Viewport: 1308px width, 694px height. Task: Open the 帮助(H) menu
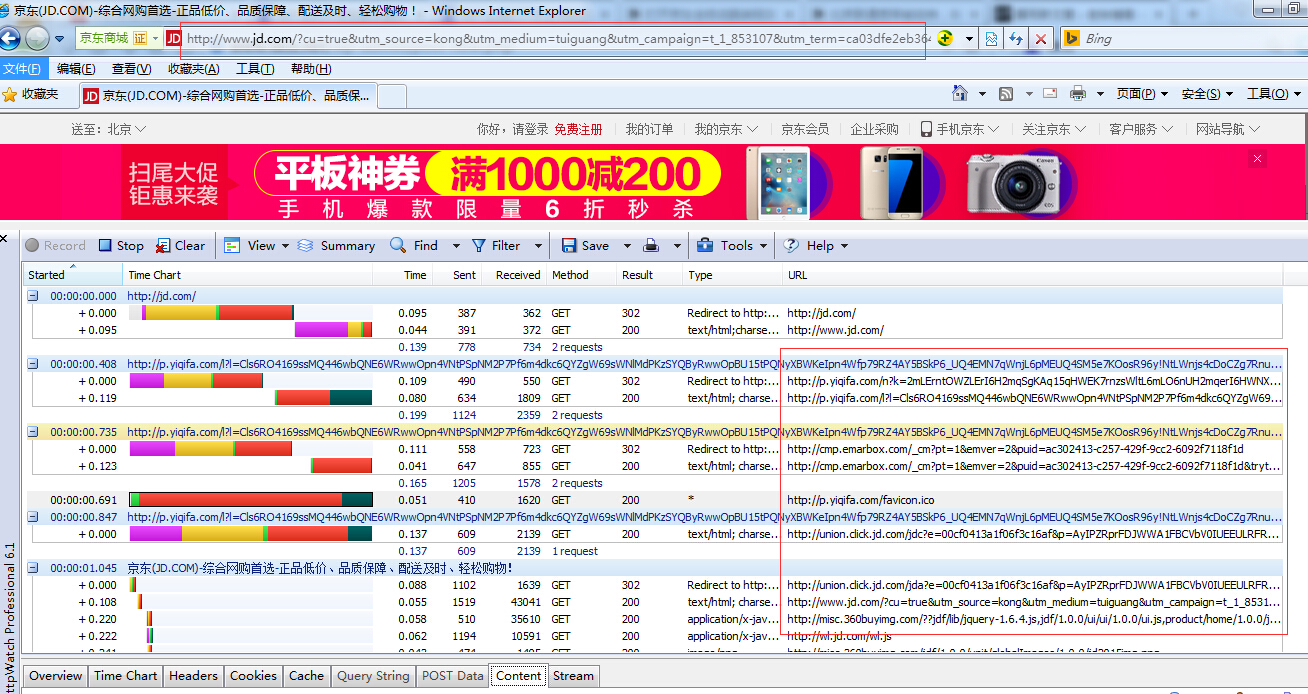[311, 69]
